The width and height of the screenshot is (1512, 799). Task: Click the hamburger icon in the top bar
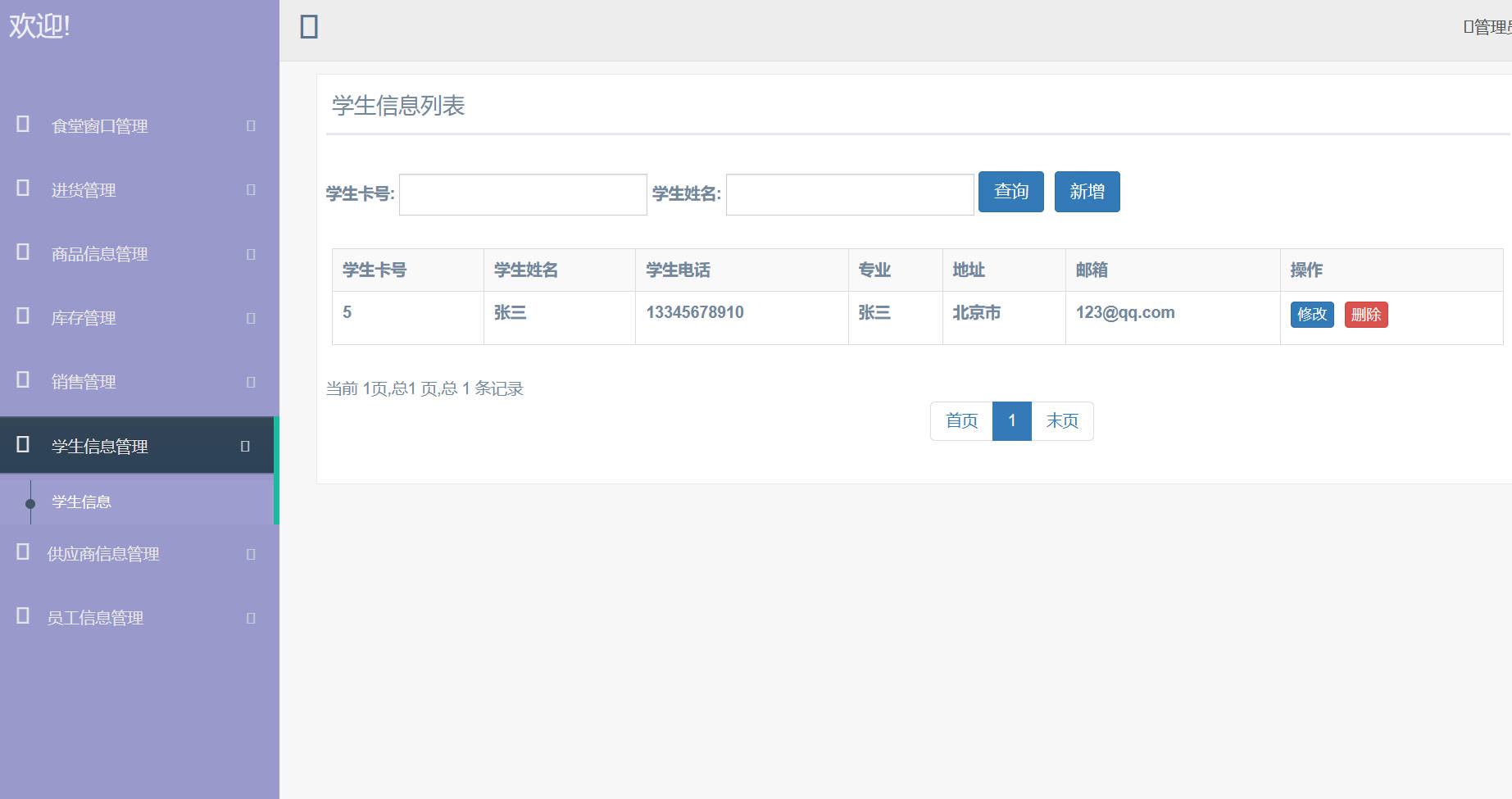tap(307, 27)
